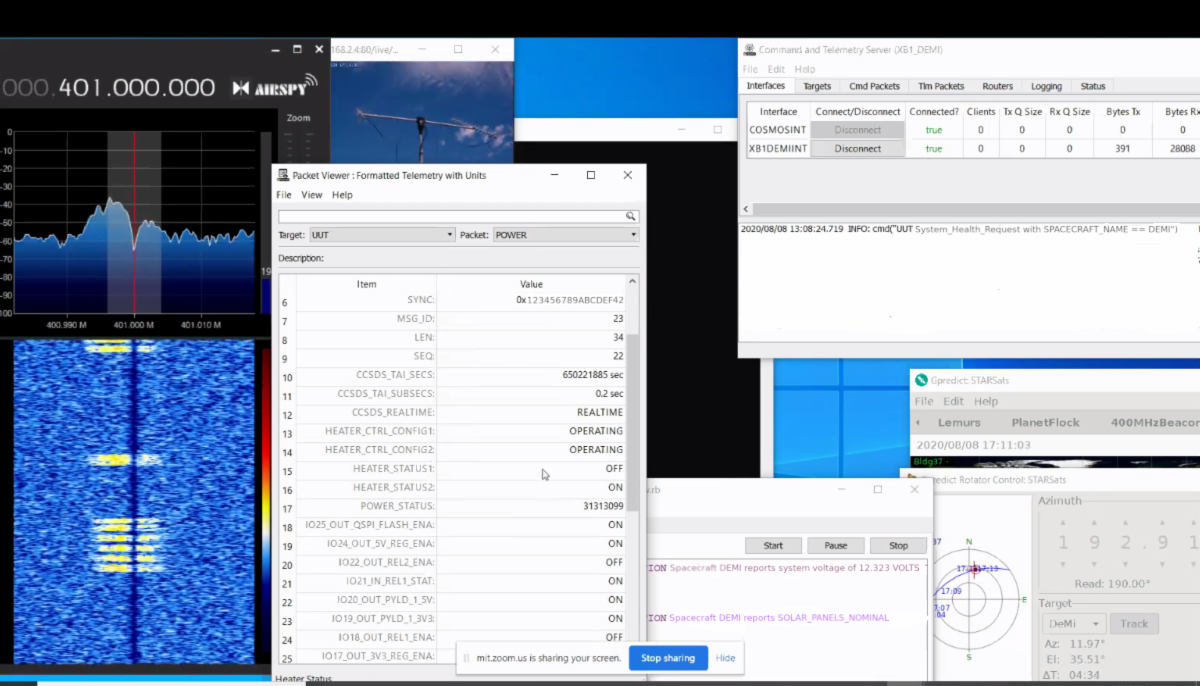
Task: Click the Command and Telemetry Server title icon
Action: 747,49
